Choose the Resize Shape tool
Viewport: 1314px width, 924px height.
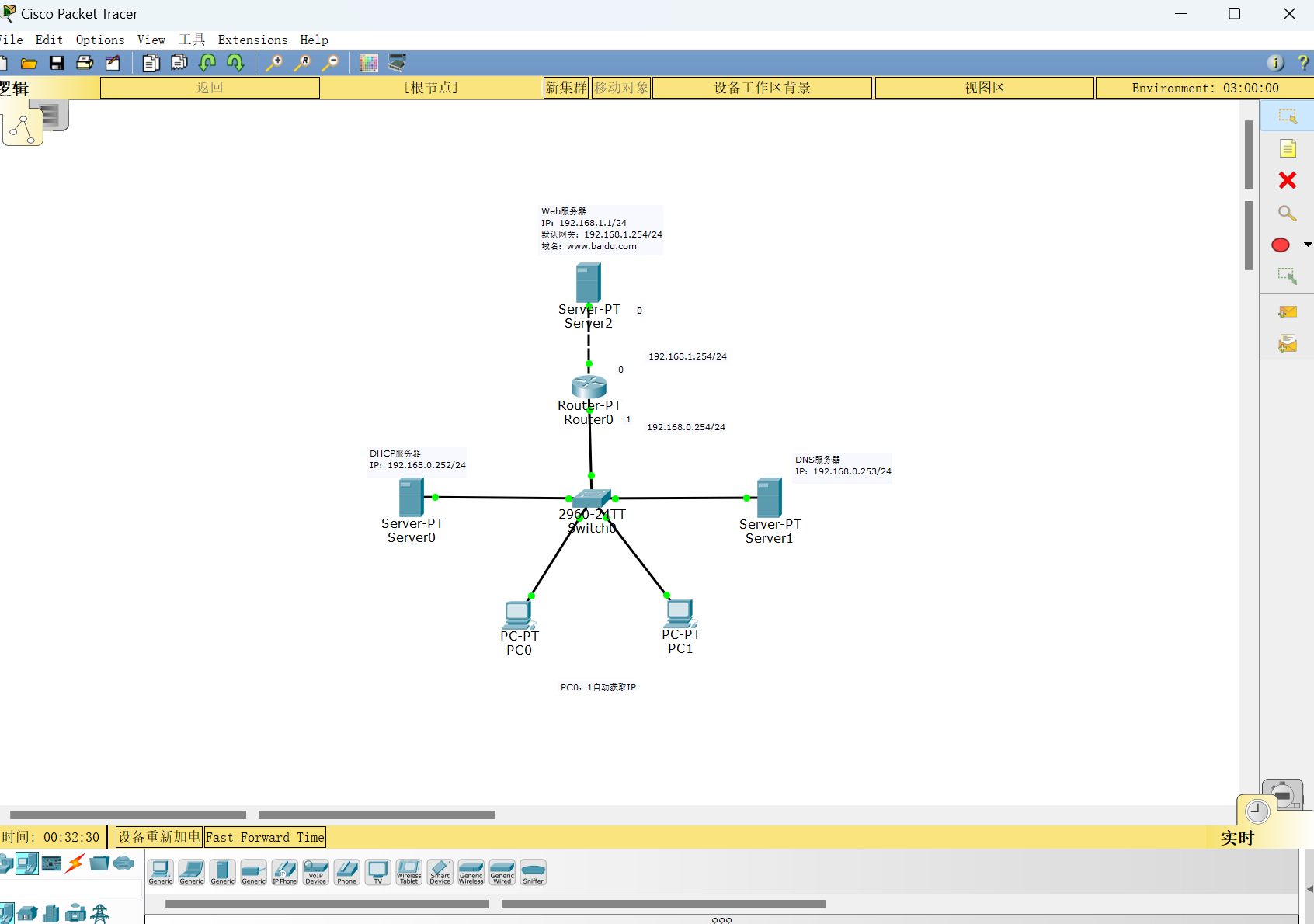tap(1288, 276)
